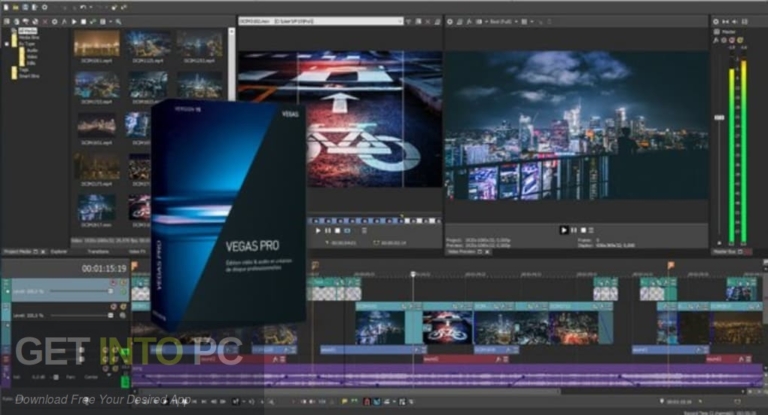Switch to the Explorer tab
Screen dimensions: 768x415
59,252
